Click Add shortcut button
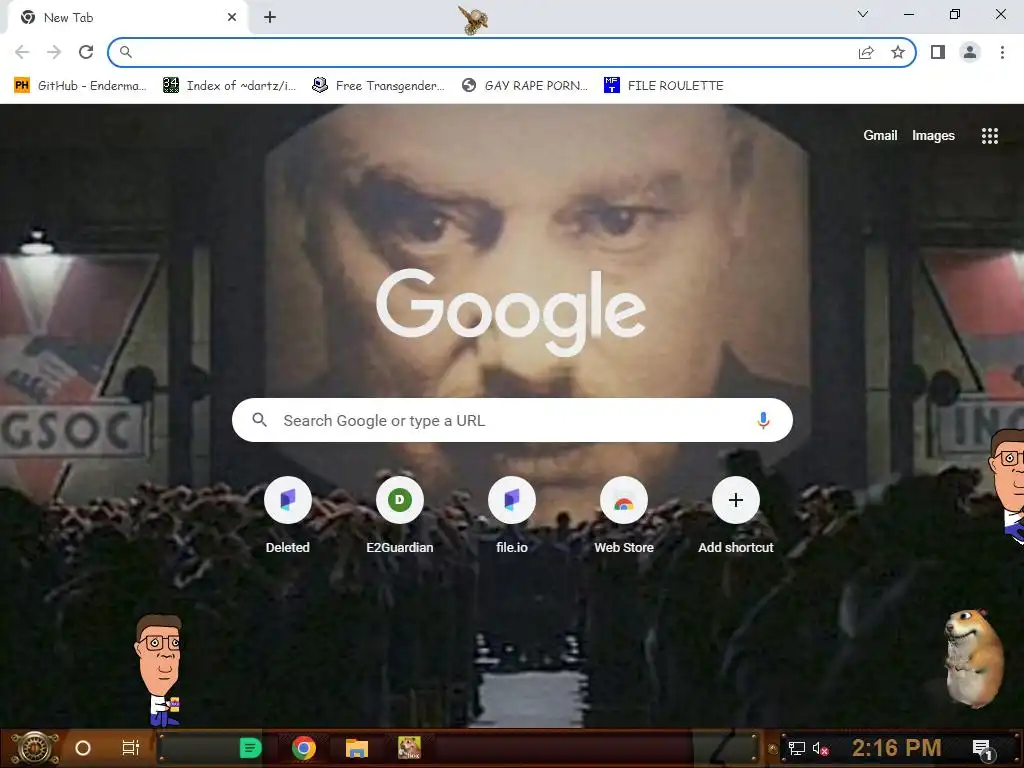Screen dimensions: 1024x768 [x=736, y=516]
